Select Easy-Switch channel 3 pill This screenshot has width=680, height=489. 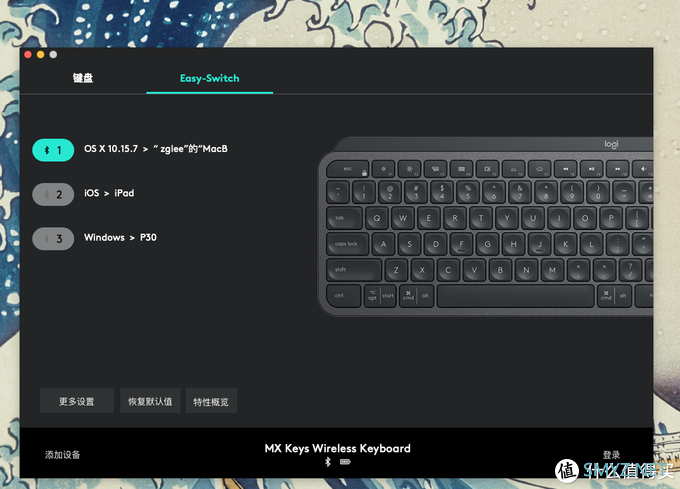pyautogui.click(x=53, y=238)
